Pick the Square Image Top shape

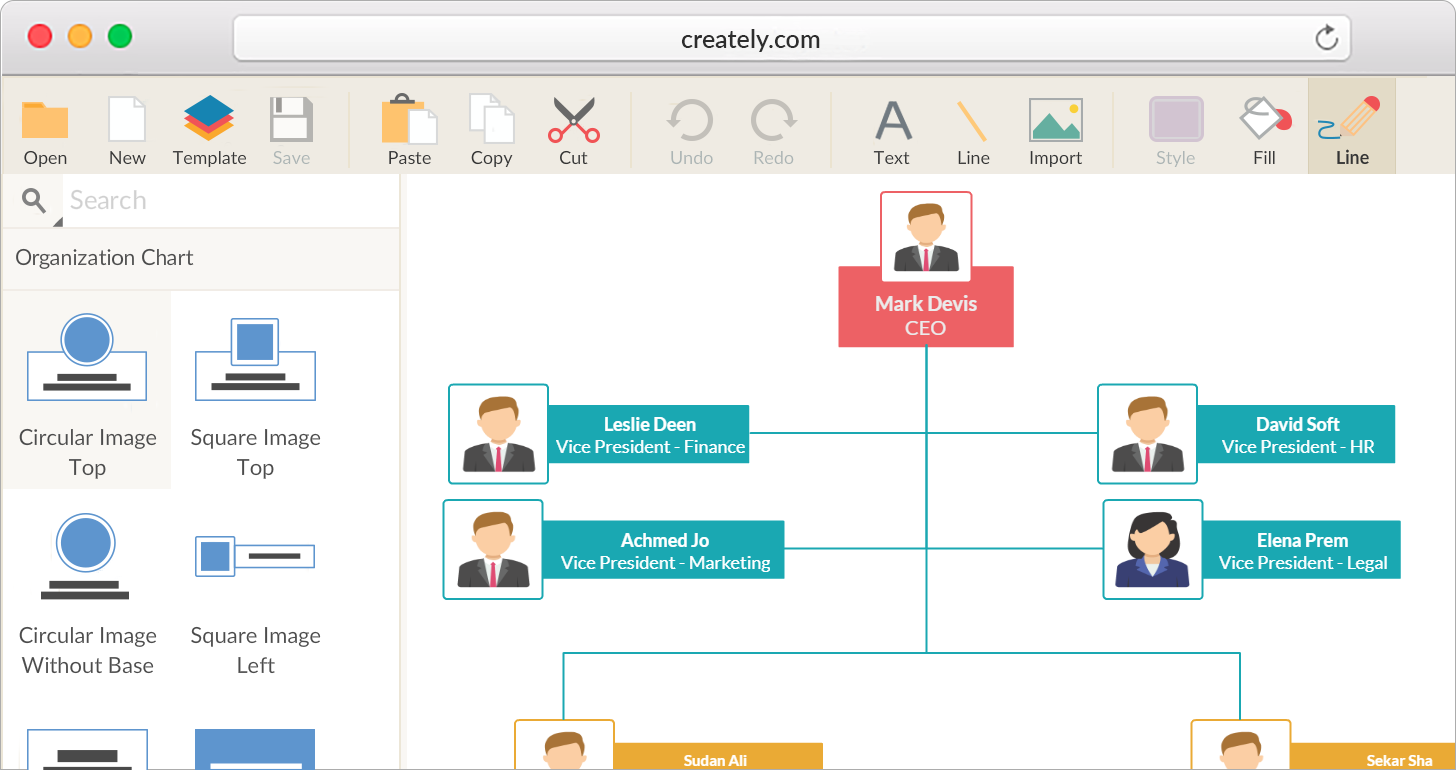tap(255, 390)
